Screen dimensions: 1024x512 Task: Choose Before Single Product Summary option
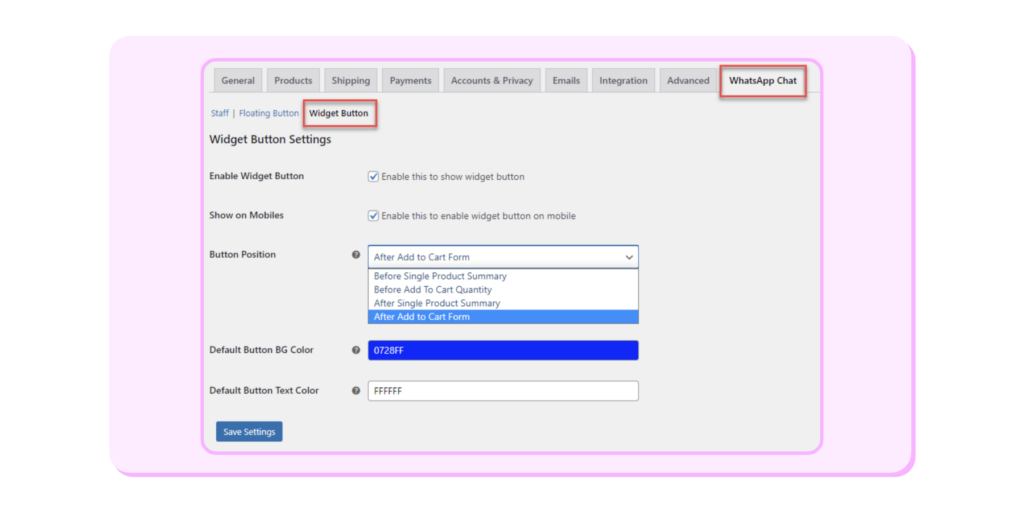pos(504,276)
